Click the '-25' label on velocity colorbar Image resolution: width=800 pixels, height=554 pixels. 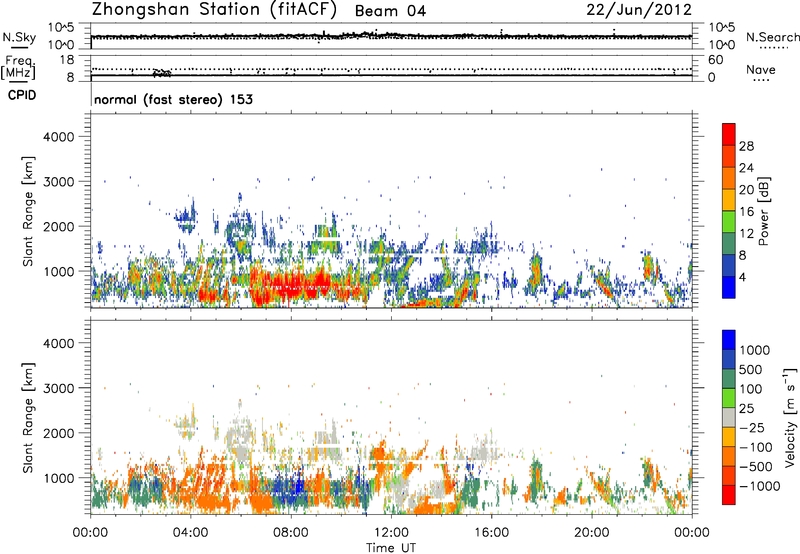[x=752, y=428]
